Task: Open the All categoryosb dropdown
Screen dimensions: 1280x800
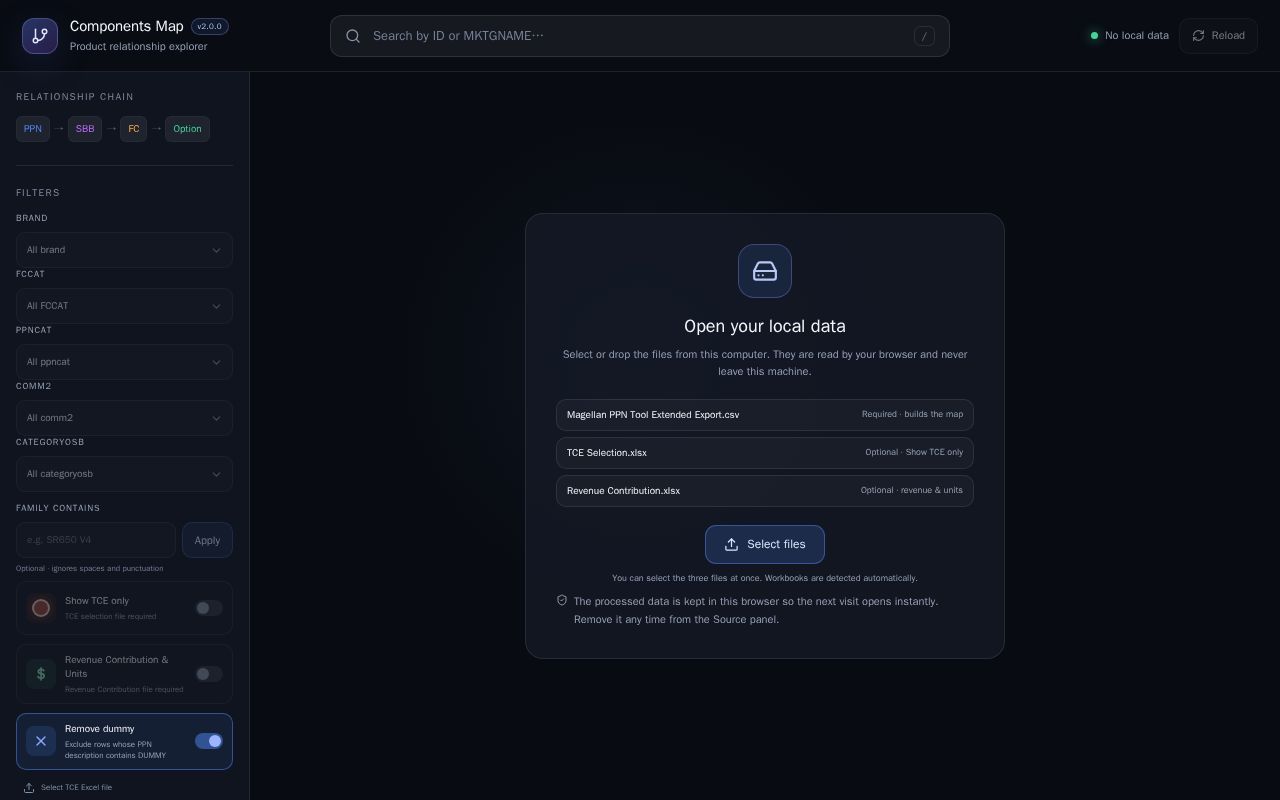Action: pos(124,474)
